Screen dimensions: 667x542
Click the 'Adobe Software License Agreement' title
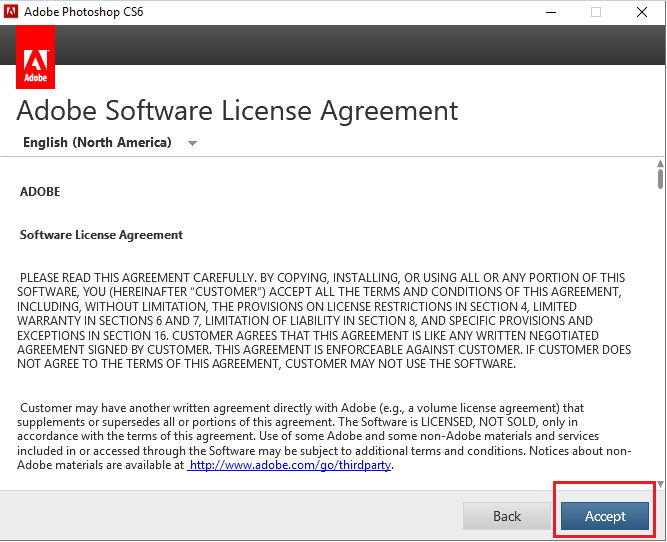(x=237, y=111)
